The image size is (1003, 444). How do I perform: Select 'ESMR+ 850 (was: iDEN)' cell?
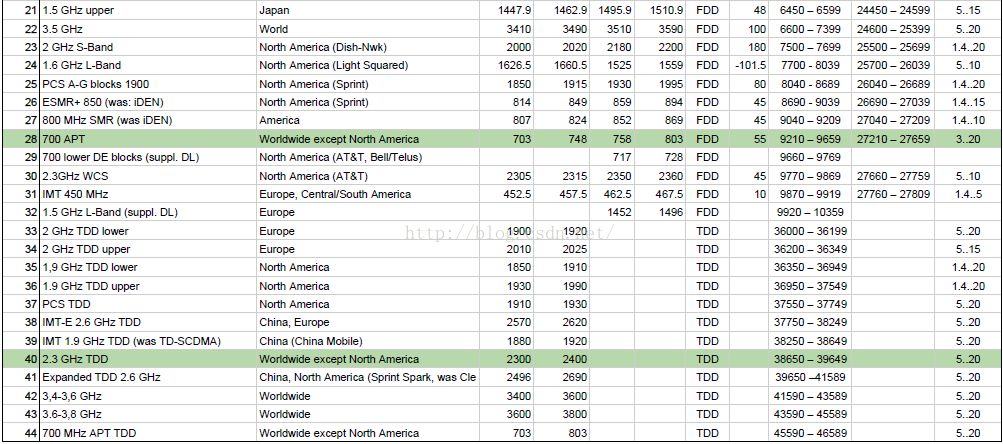pyautogui.click(x=148, y=102)
